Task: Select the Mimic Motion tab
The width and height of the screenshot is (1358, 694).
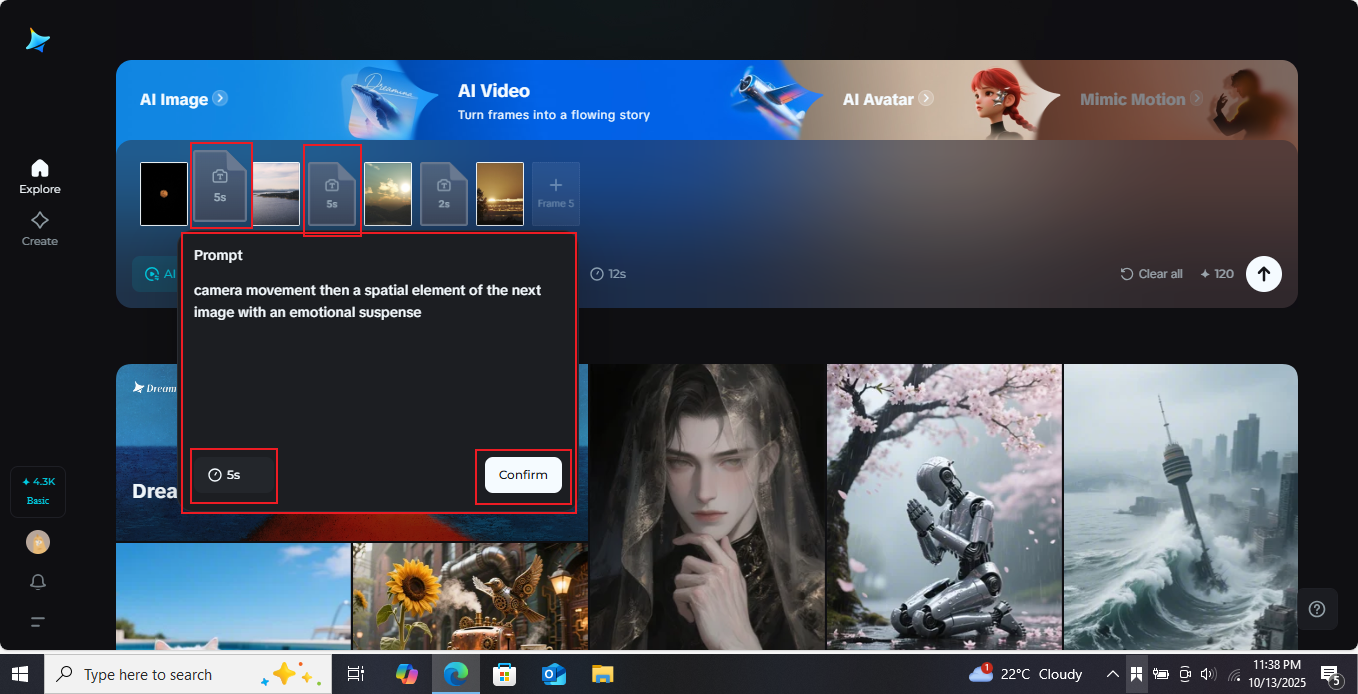Action: click(1143, 99)
